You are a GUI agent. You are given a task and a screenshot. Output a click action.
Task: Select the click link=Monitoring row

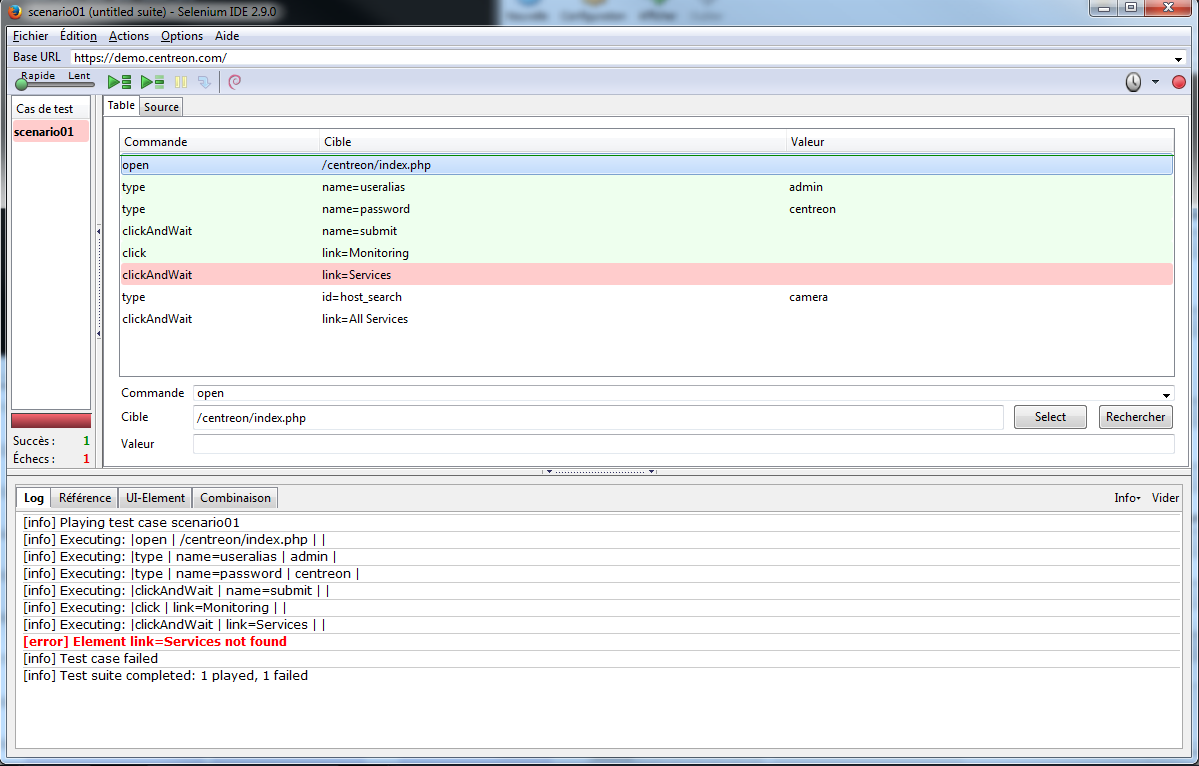tap(646, 253)
